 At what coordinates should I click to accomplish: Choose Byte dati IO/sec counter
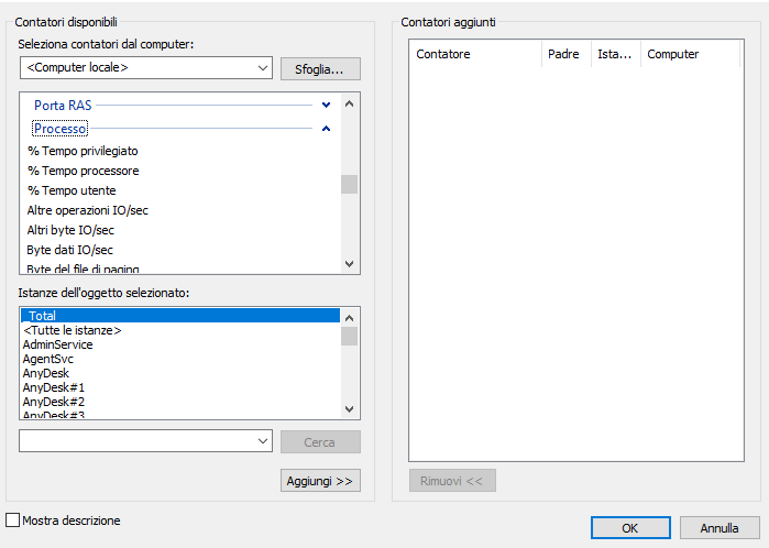[x=70, y=249]
